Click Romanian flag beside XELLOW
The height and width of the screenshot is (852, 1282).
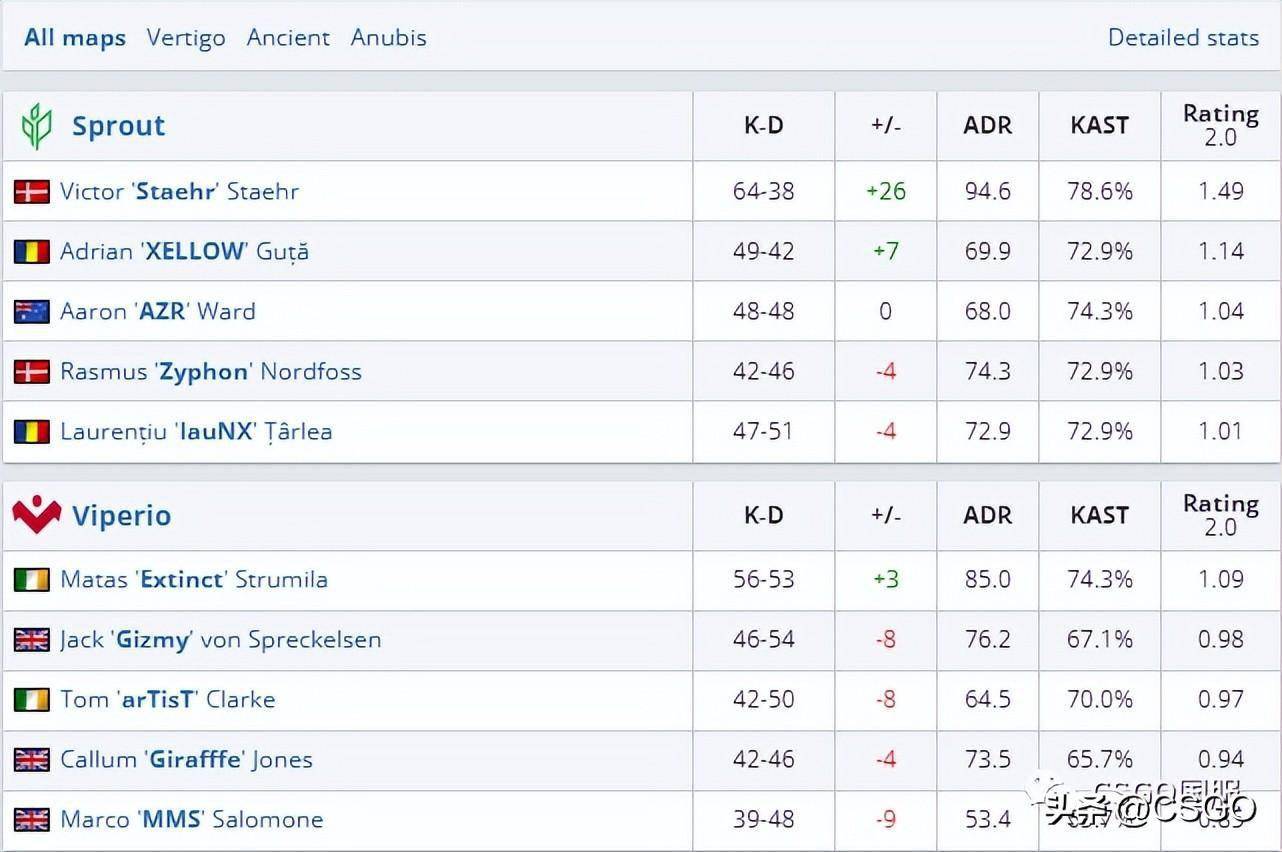32,251
